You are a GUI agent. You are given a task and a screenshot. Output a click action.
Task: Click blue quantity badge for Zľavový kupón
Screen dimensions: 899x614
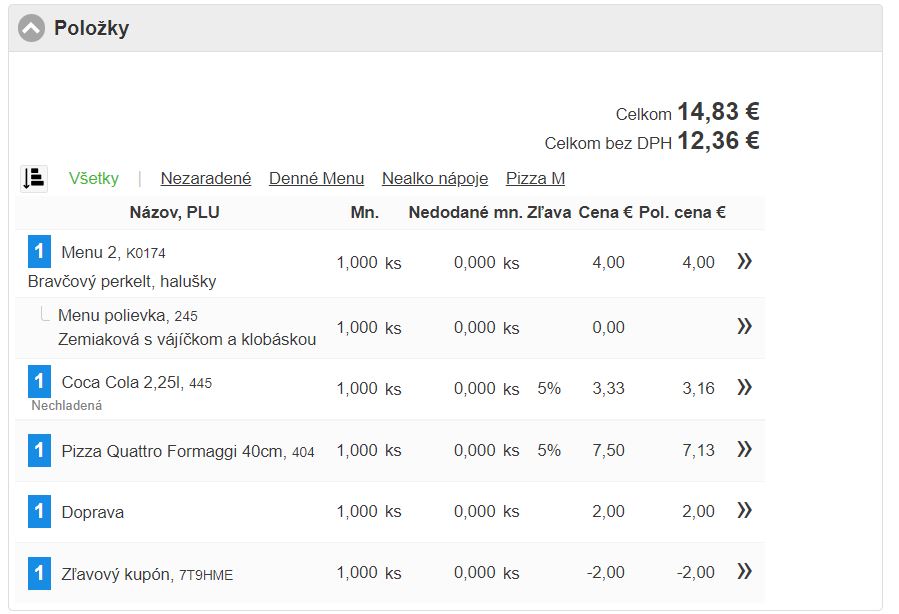pyautogui.click(x=39, y=573)
